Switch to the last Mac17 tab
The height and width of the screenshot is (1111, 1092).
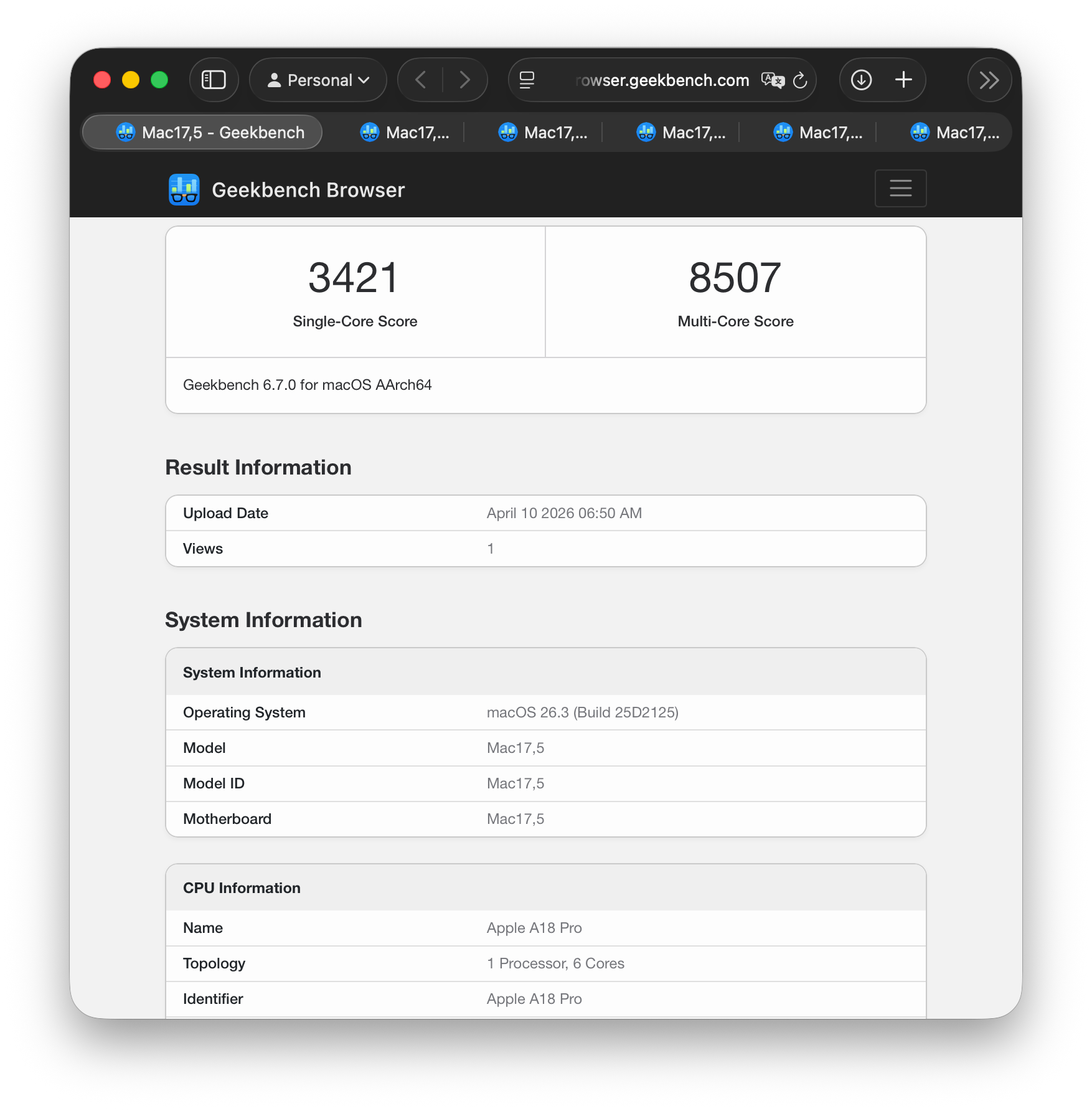pos(956,132)
